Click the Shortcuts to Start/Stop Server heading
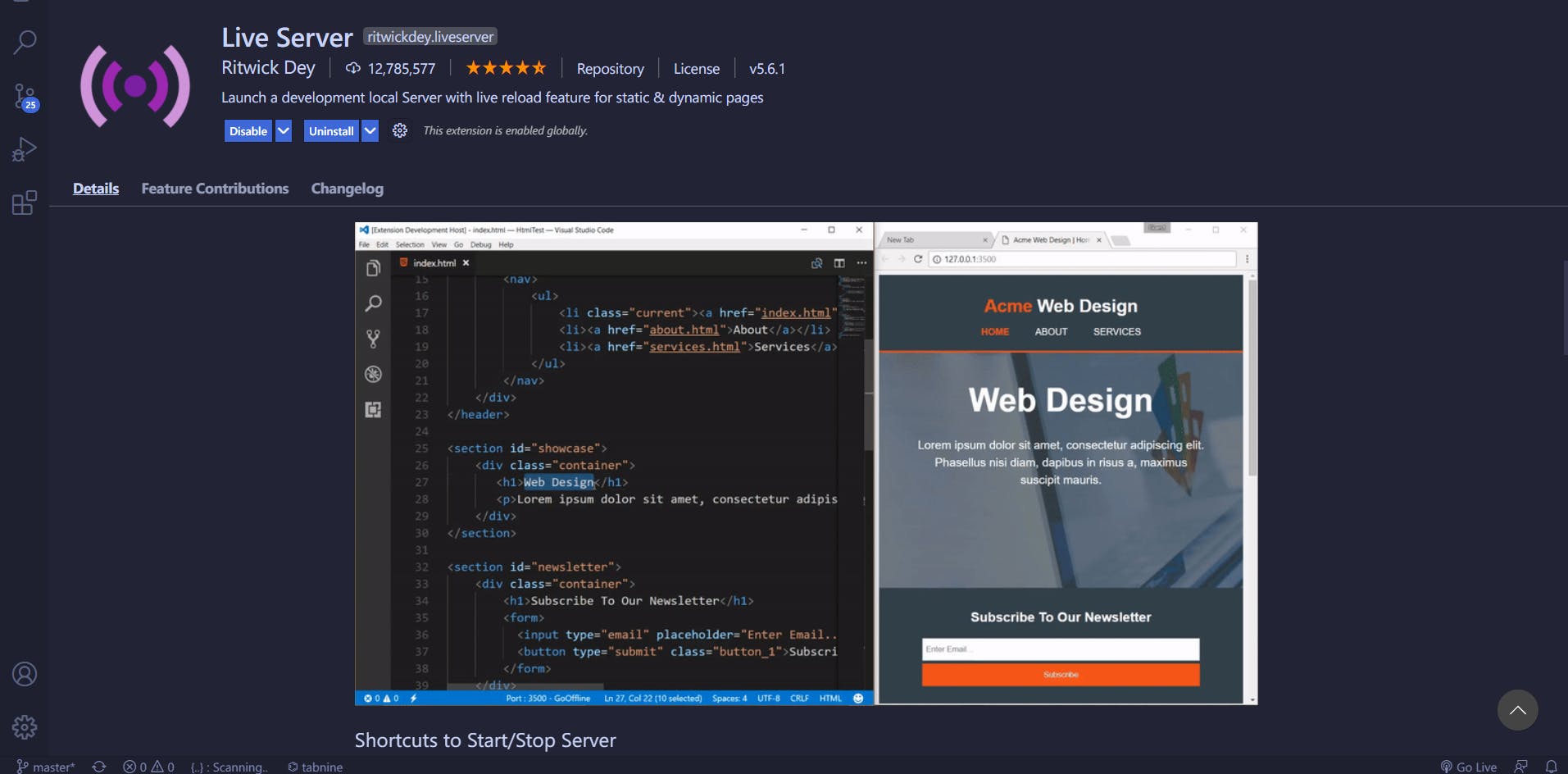 (x=485, y=740)
